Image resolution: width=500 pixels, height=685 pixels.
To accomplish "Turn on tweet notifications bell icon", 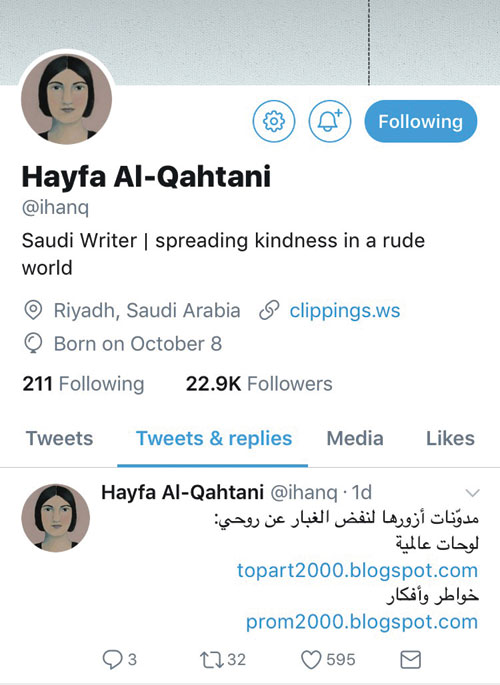I will pos(330,121).
